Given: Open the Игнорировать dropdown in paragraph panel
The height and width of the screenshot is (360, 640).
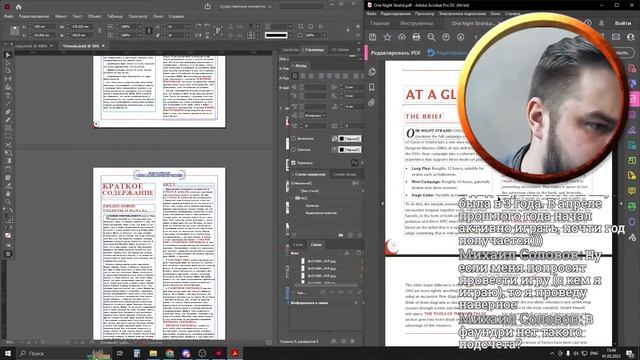Looking at the screenshot, I should click(x=315, y=116).
